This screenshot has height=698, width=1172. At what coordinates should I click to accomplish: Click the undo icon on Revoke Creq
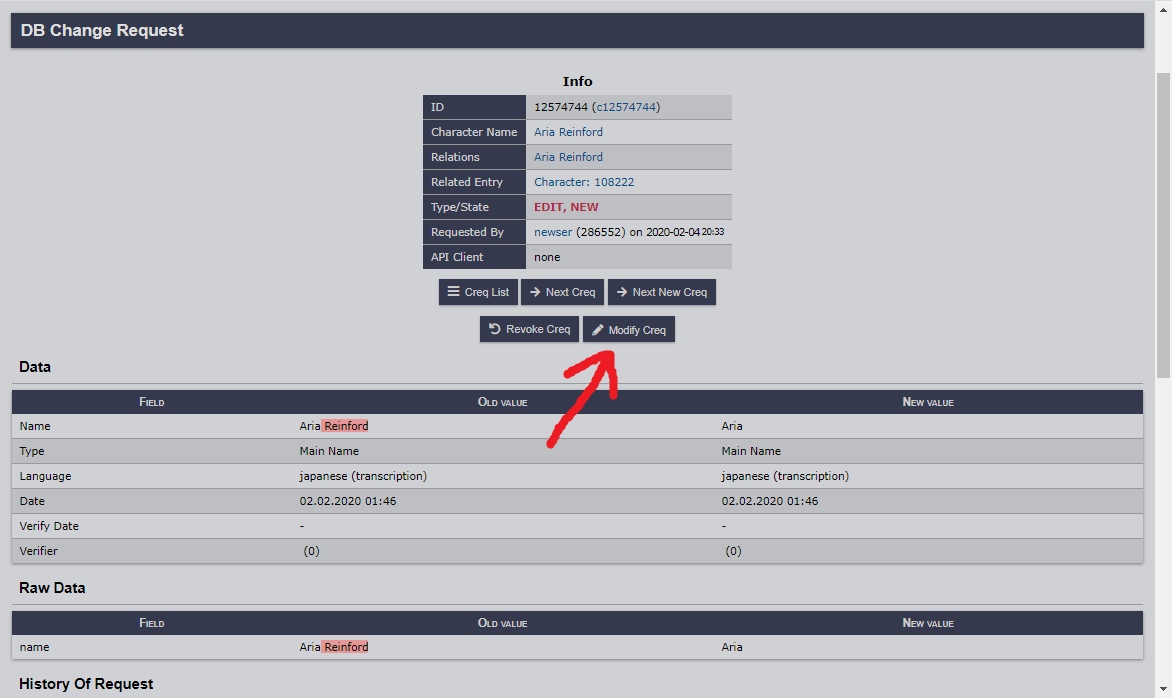click(x=494, y=329)
